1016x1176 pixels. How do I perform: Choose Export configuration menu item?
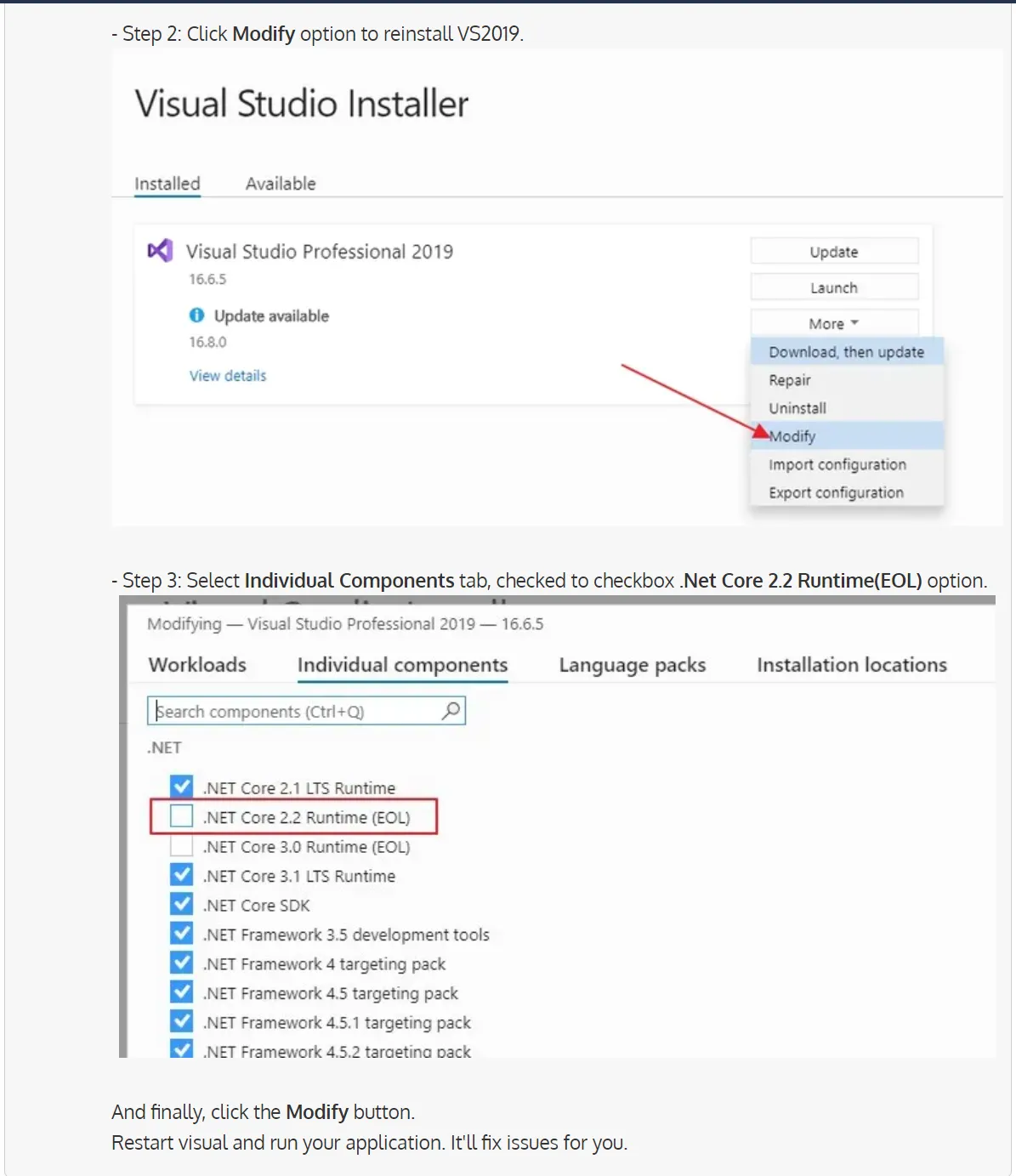tap(847, 492)
